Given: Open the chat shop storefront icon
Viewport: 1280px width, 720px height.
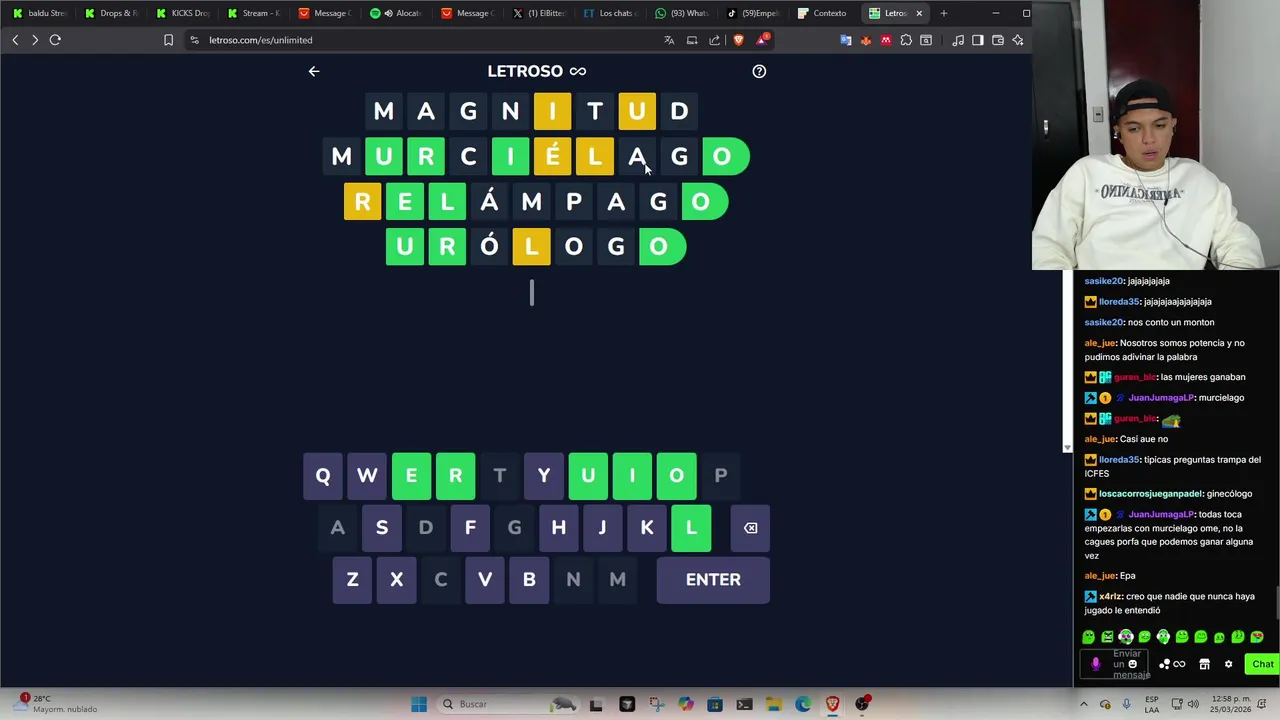Looking at the screenshot, I should tap(1205, 664).
